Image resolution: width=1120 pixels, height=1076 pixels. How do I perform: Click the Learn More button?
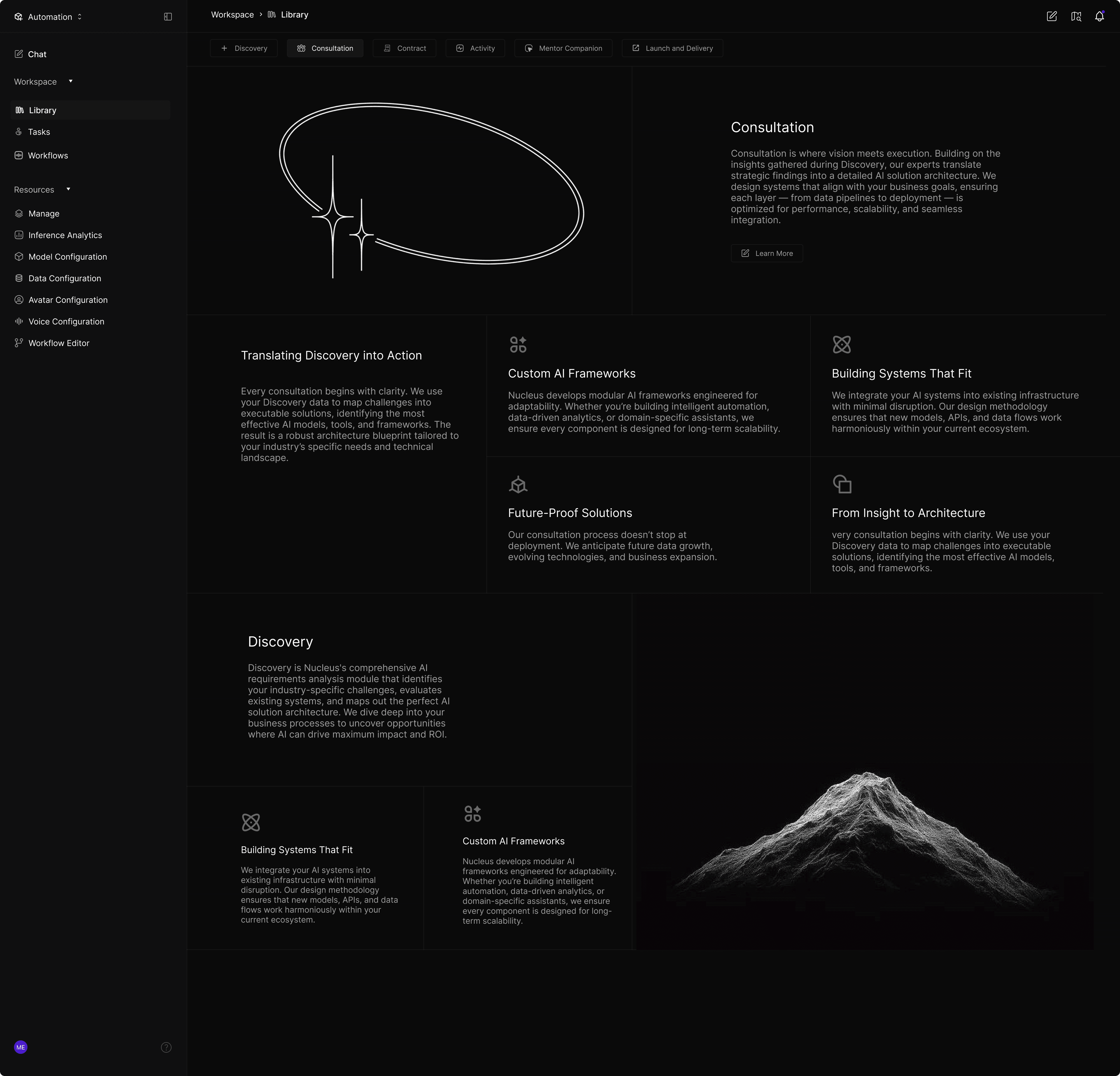click(766, 253)
